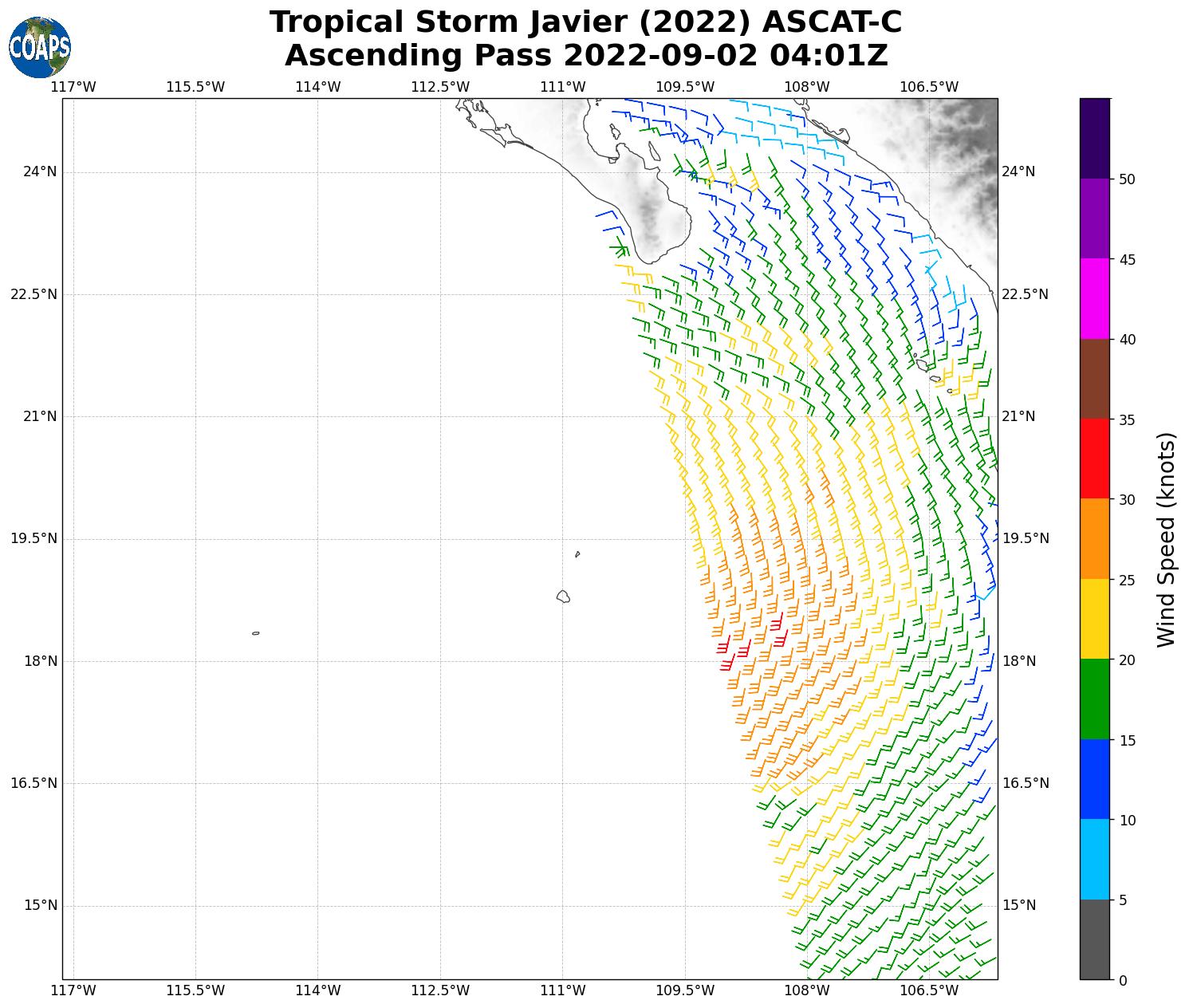Click the red 30–35 knot colorbar segment
Screen dimensions: 1189x1008
(1094, 459)
